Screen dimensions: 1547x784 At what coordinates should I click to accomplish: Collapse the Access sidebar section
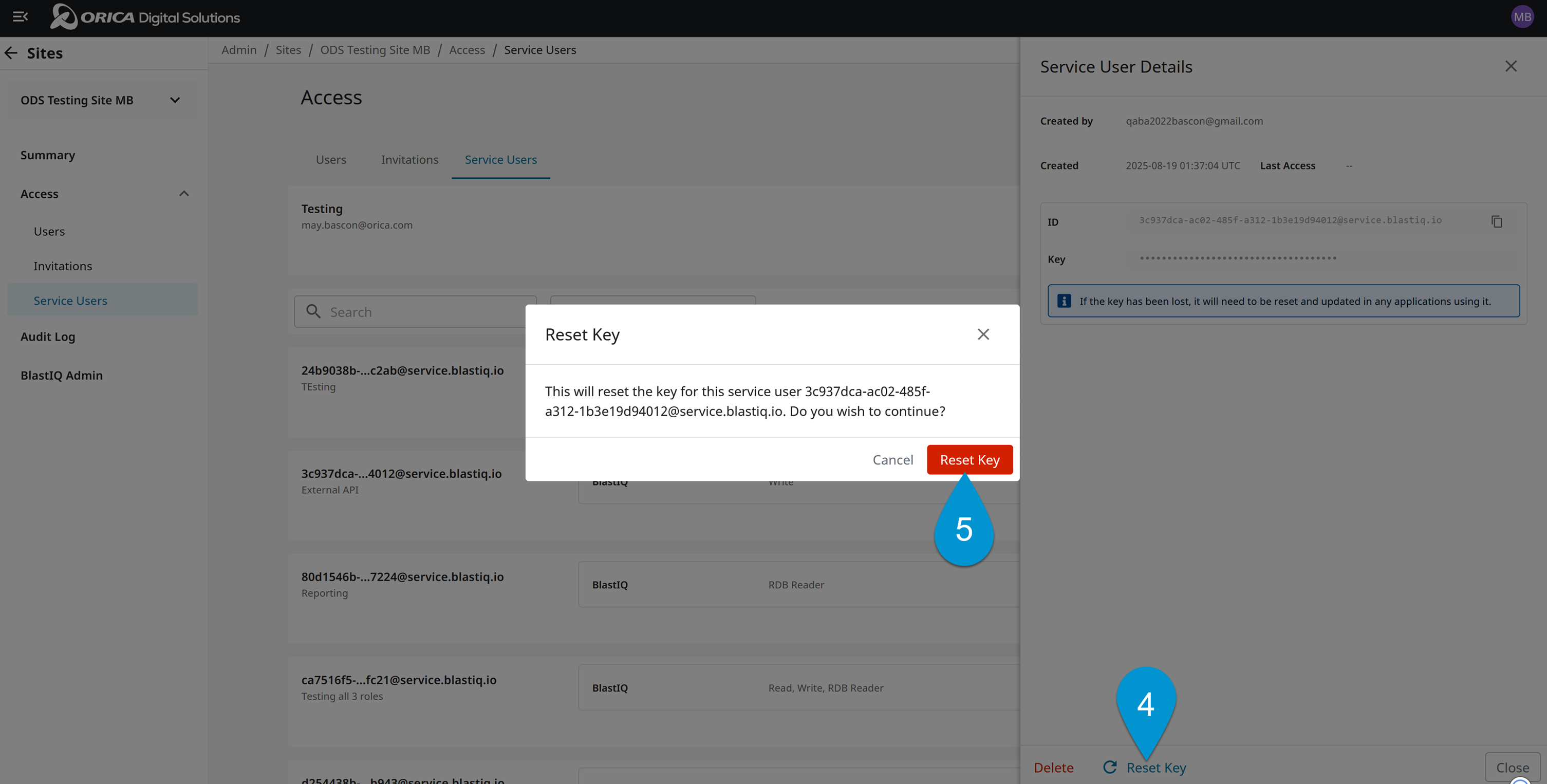pos(184,193)
